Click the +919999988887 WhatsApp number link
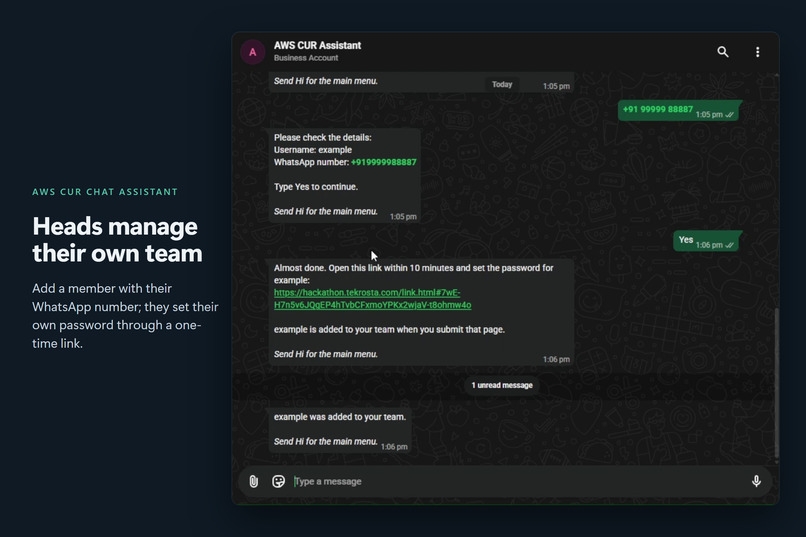 383,162
